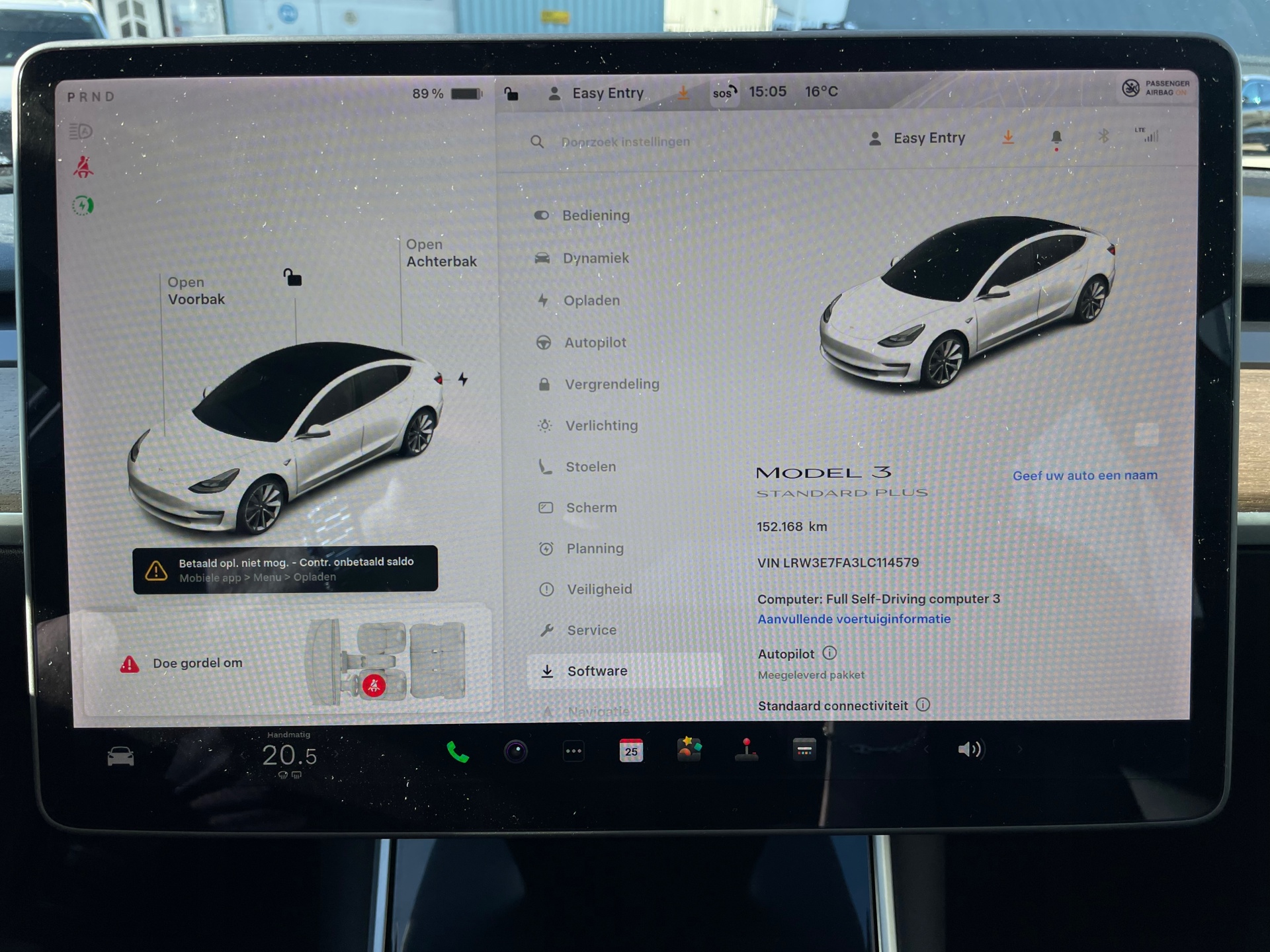The width and height of the screenshot is (1270, 952).
Task: Tap the unpaid charging balance warning banner
Action: pyautogui.click(x=285, y=569)
